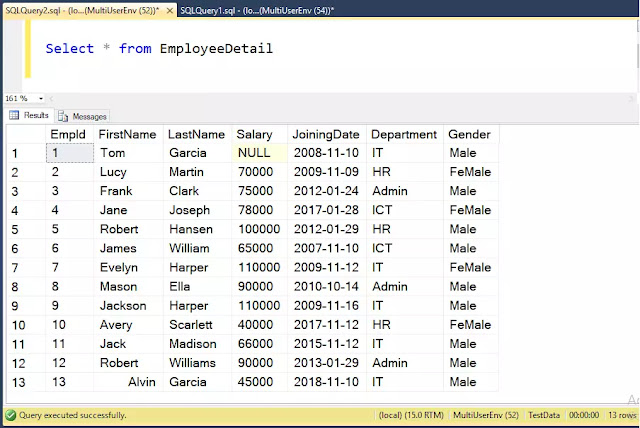Click department ICT for Jane
Screen dimensions: 640x428
click(382, 210)
